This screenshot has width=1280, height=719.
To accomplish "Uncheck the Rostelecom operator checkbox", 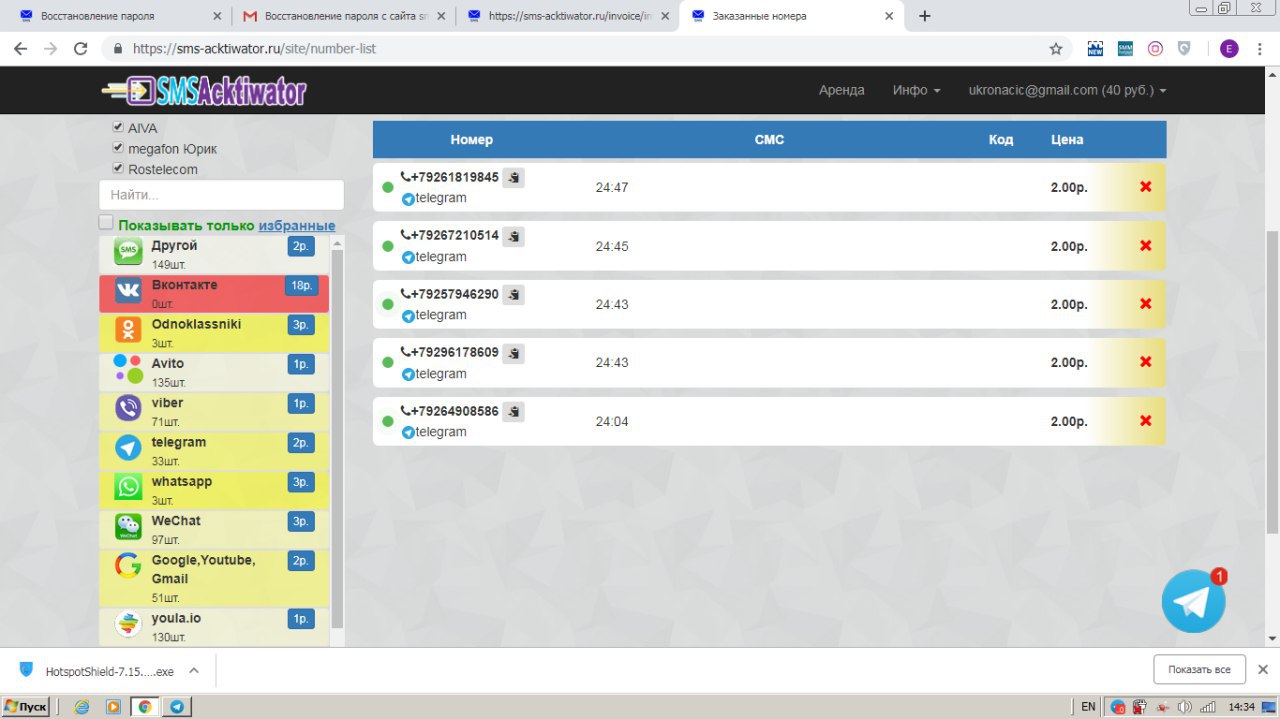I will (118, 168).
